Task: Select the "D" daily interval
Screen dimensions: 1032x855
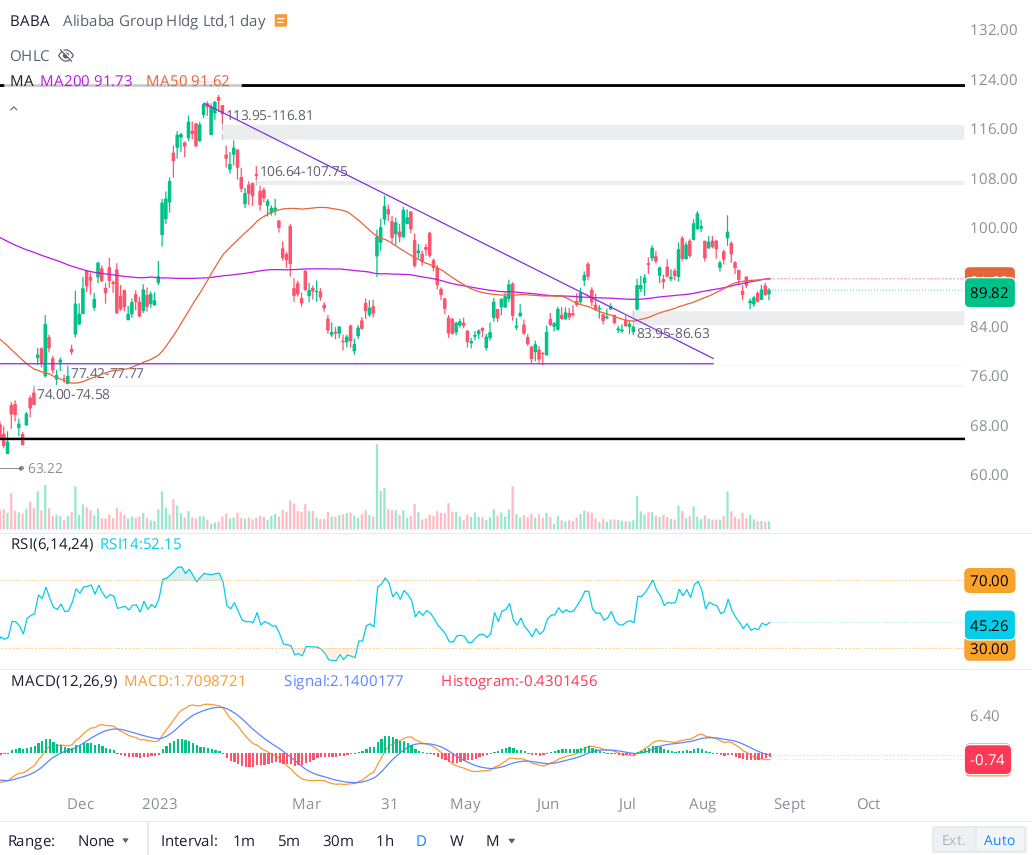Action: [x=421, y=841]
